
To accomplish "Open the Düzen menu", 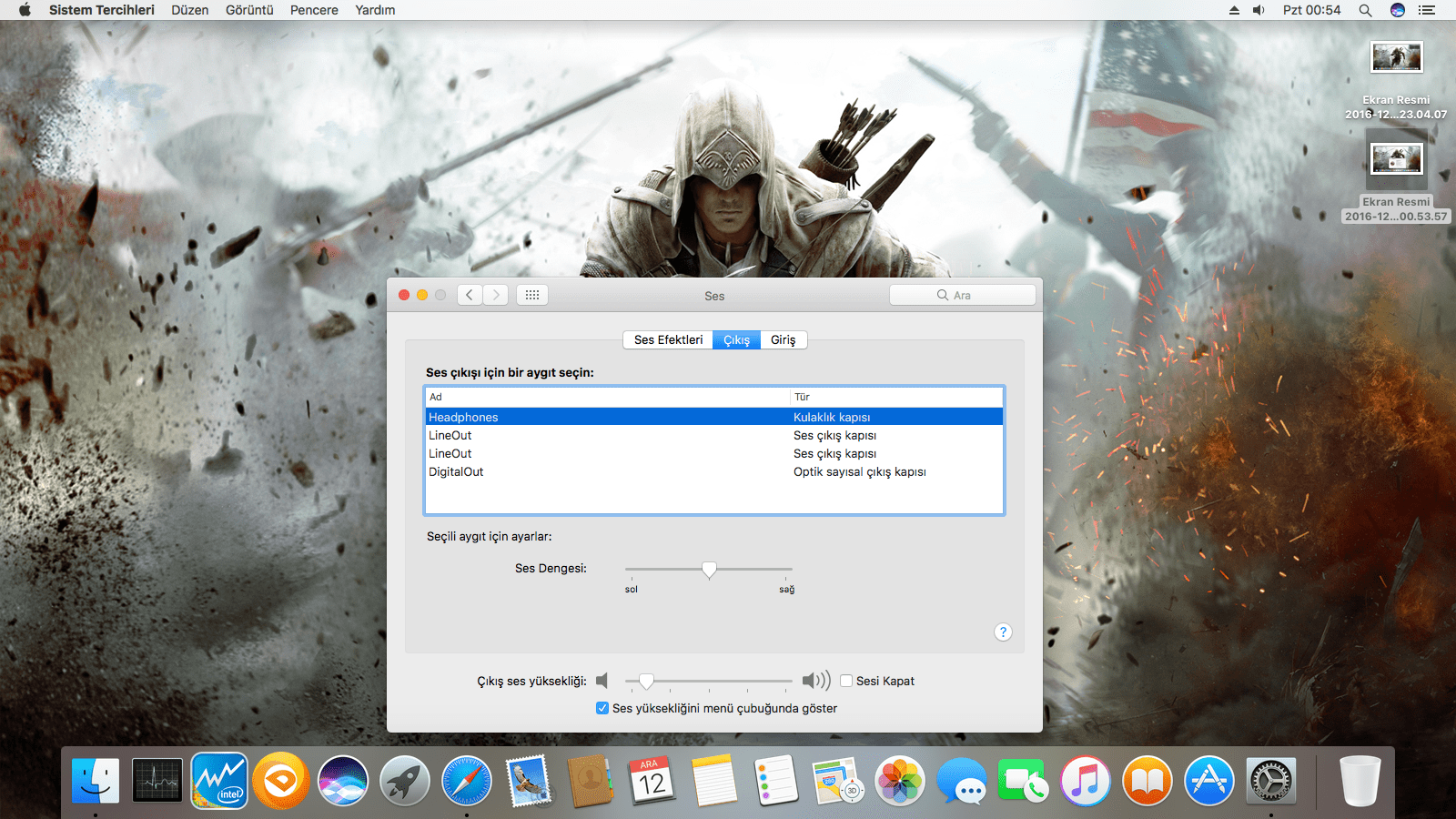I will click(x=190, y=10).
